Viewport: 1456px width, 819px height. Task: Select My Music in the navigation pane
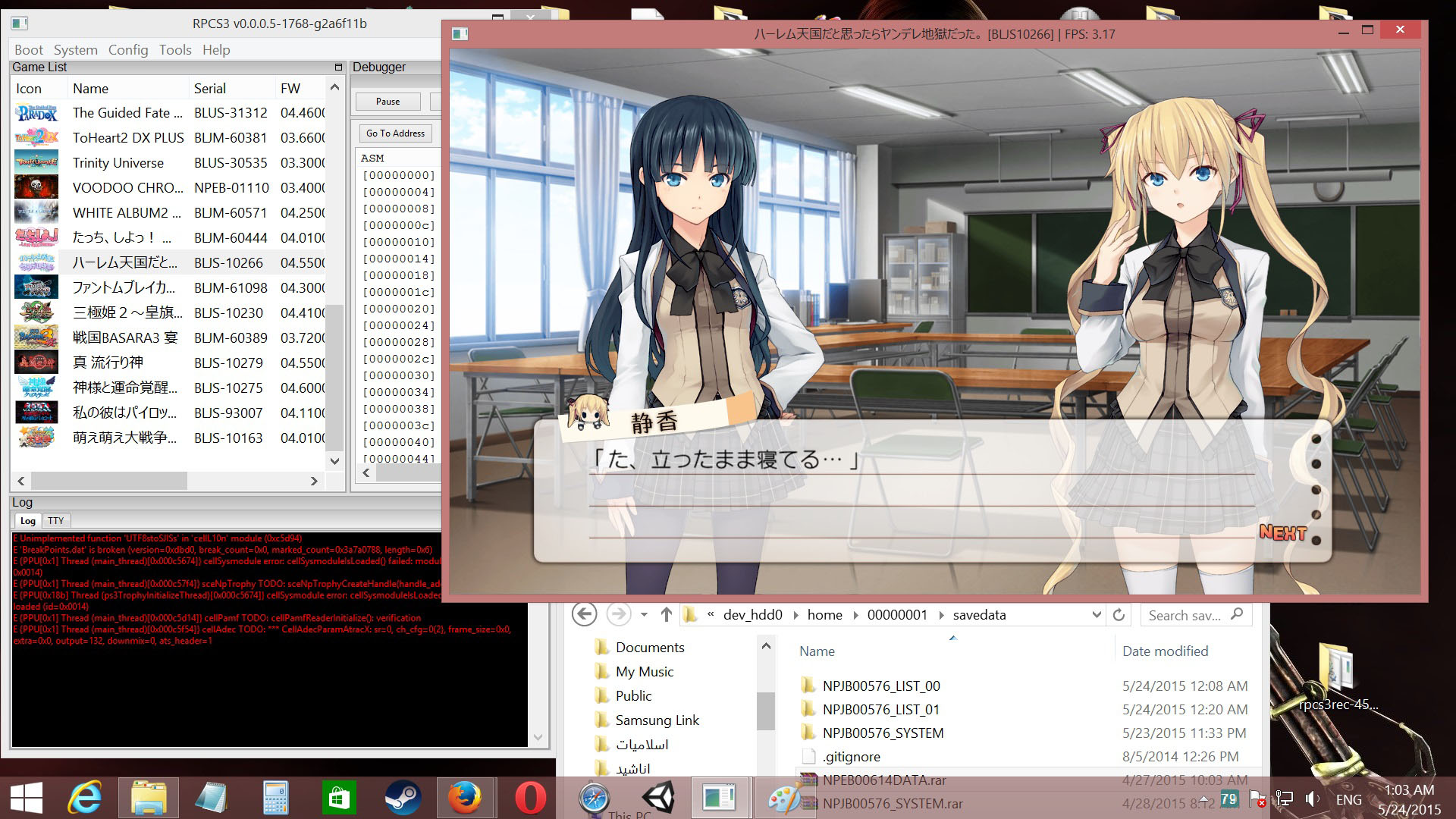click(645, 671)
